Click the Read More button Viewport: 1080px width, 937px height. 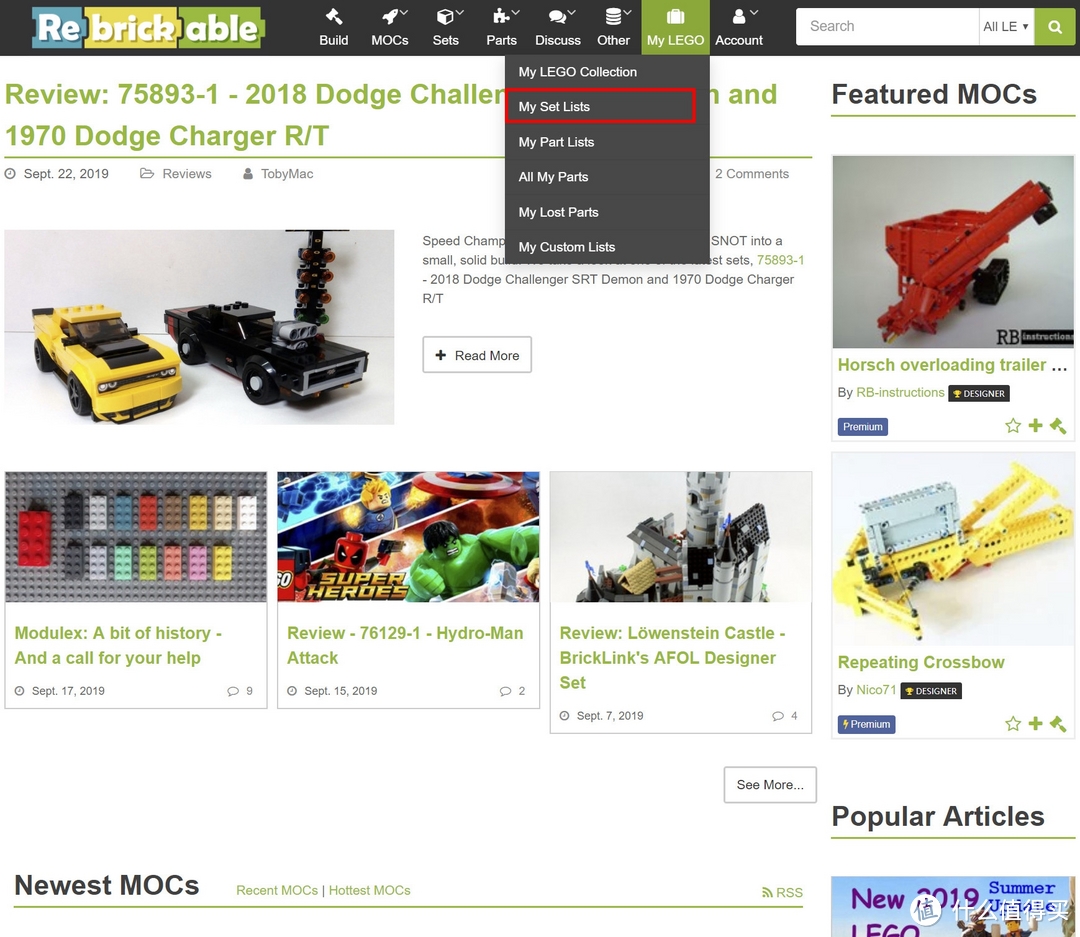pyautogui.click(x=477, y=355)
